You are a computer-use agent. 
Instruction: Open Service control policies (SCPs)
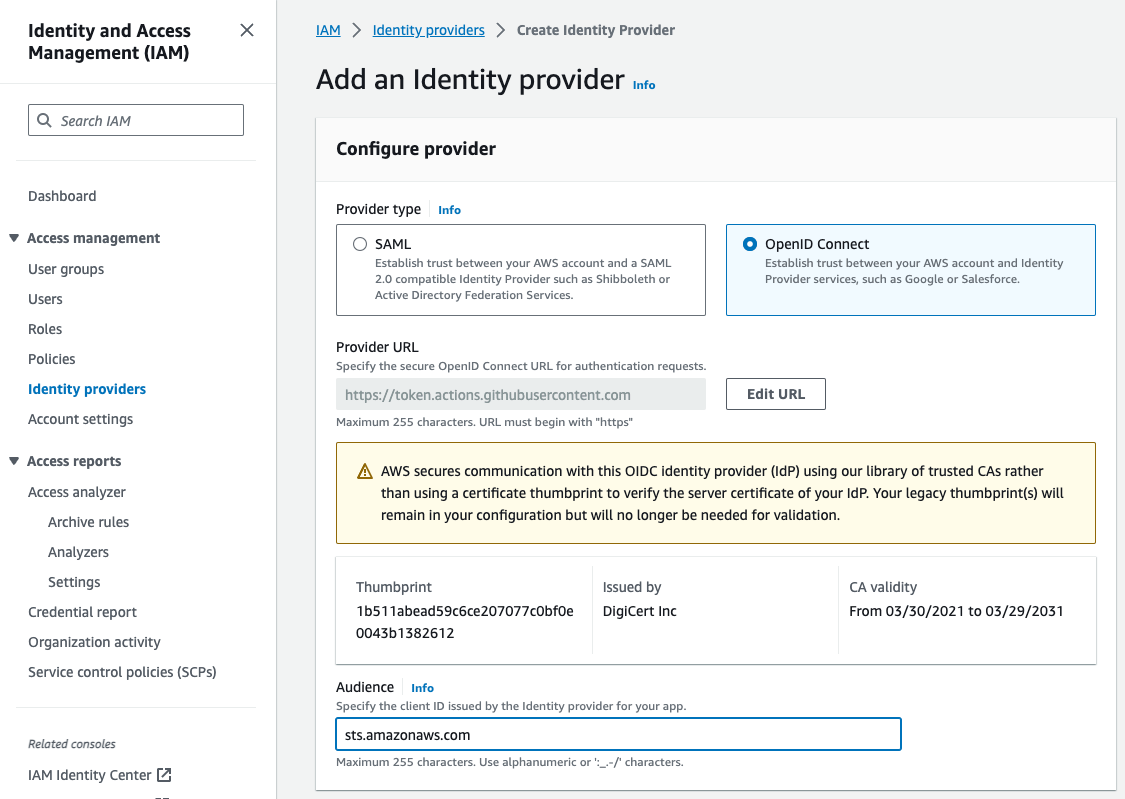(x=122, y=672)
